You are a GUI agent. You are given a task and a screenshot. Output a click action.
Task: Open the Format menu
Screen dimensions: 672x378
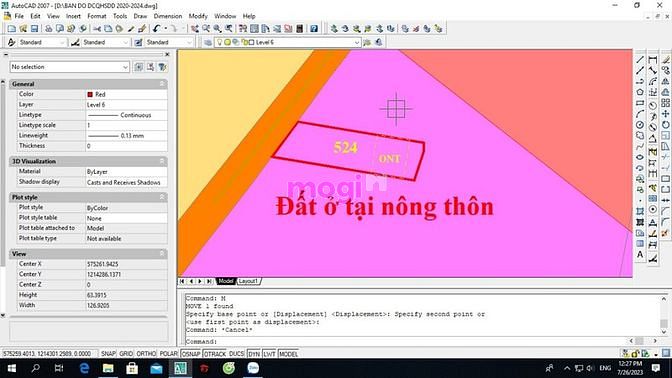coord(97,16)
